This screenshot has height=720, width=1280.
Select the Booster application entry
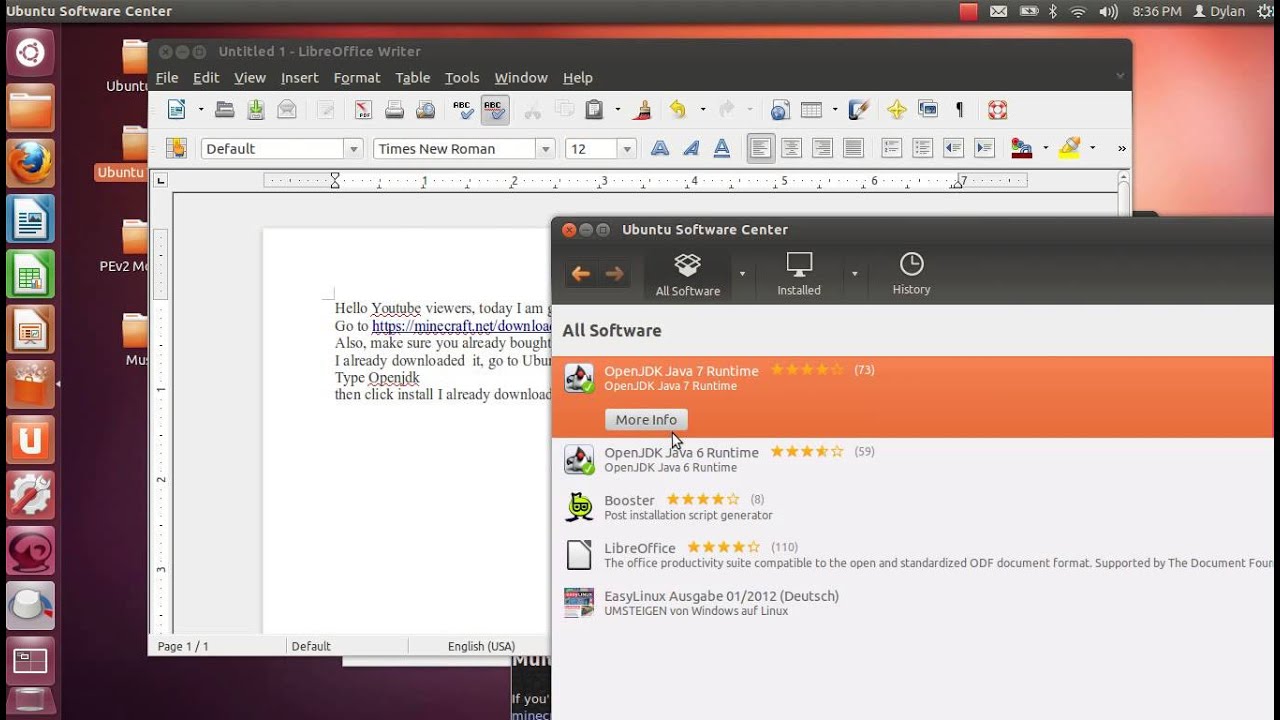pos(913,507)
